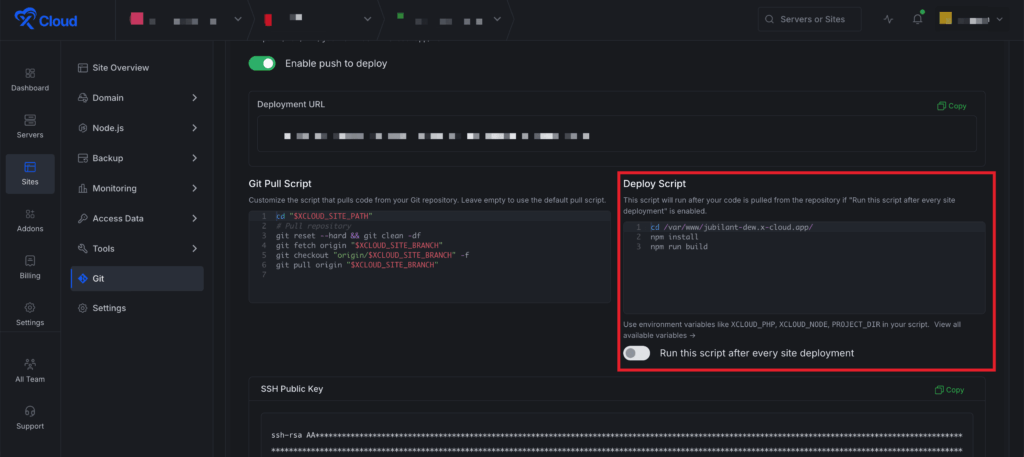
Task: Copy the SSH Public Key
Action: [949, 390]
